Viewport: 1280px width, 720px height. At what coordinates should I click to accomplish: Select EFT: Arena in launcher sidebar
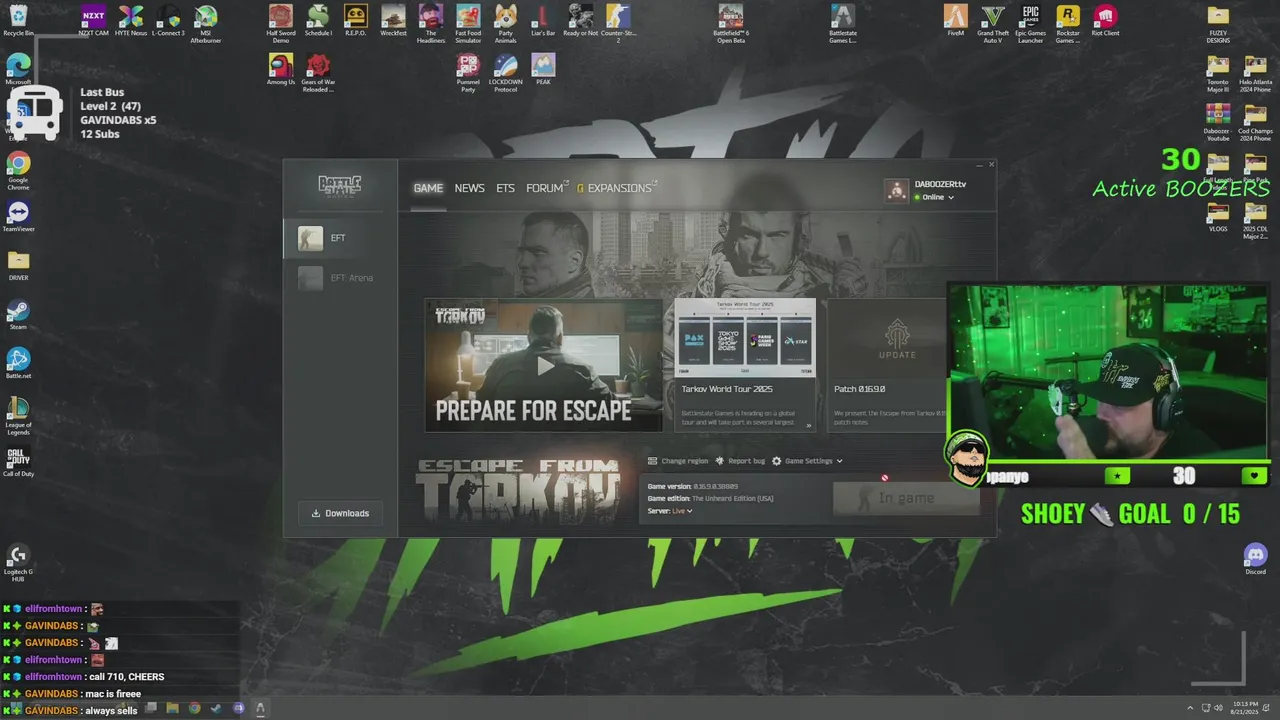(340, 278)
